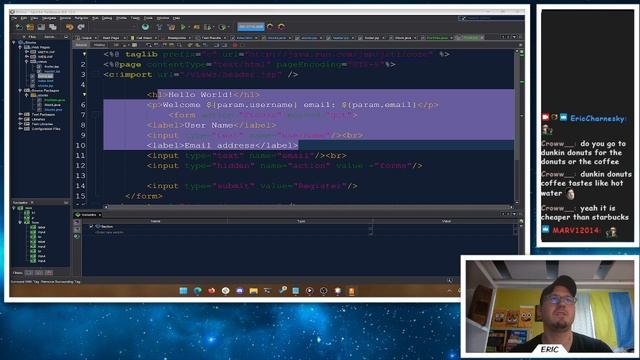The width and height of the screenshot is (640, 360).
Task: Collapse the form node in Navigator
Action: tap(20, 222)
